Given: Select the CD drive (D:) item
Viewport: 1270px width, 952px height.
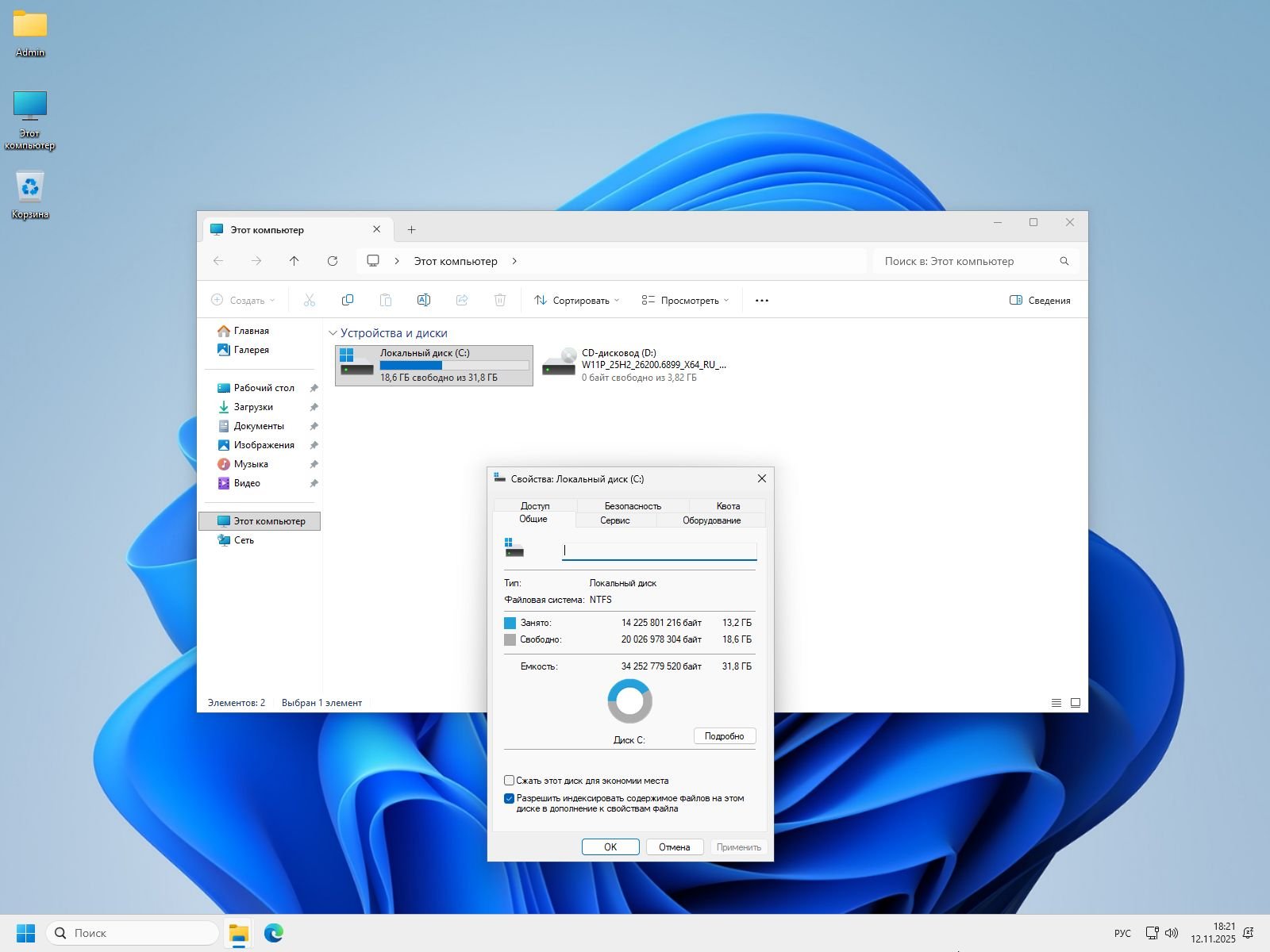Looking at the screenshot, I should click(635, 365).
